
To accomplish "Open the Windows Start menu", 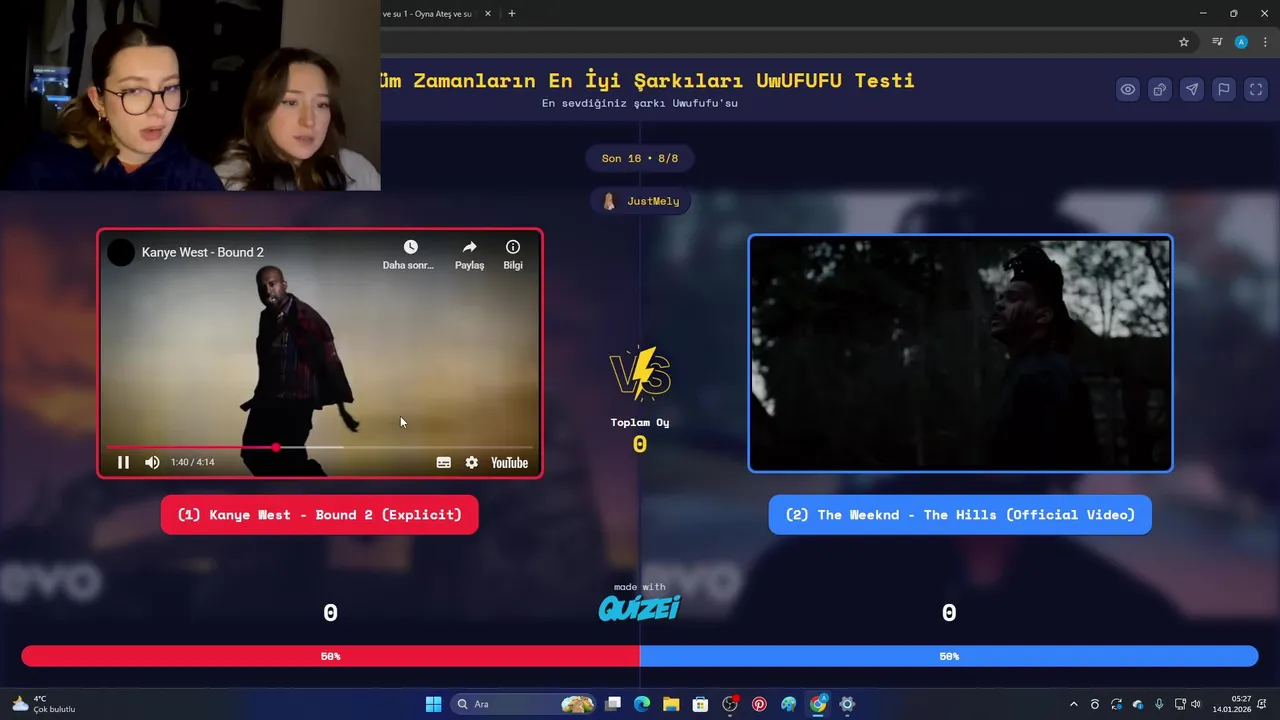I will pos(433,704).
